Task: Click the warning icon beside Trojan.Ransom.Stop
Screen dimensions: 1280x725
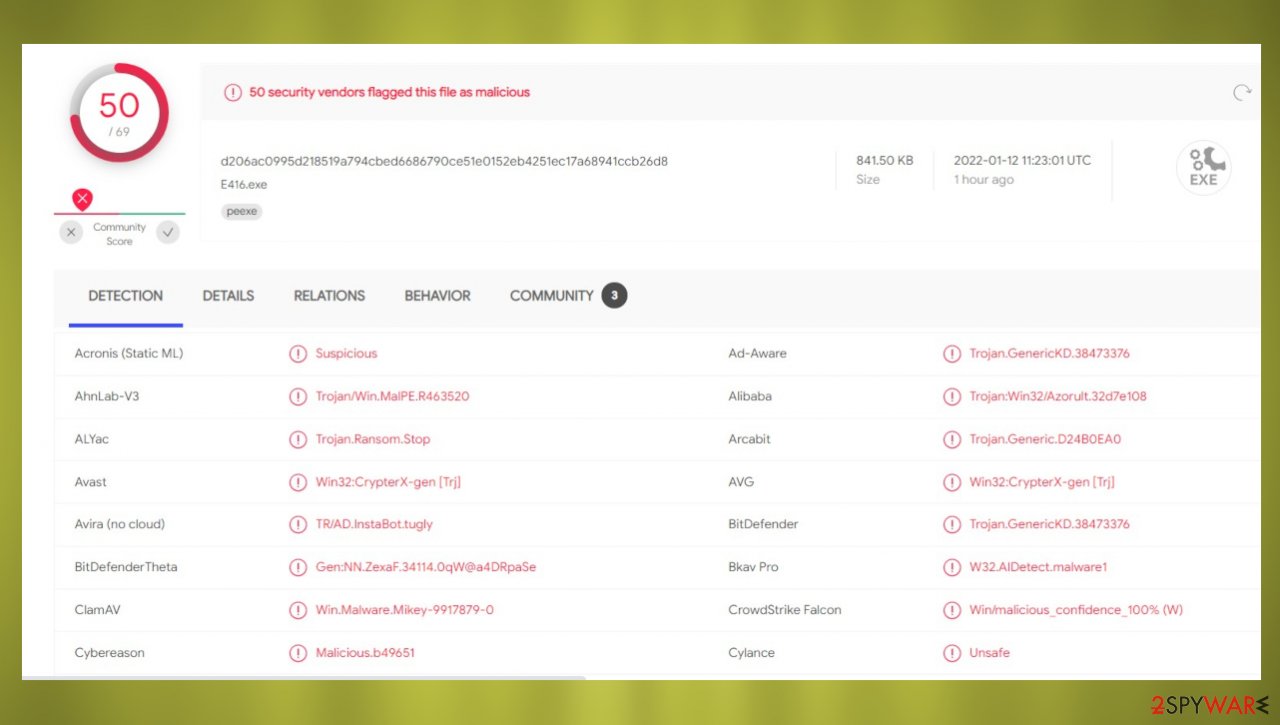Action: click(298, 439)
